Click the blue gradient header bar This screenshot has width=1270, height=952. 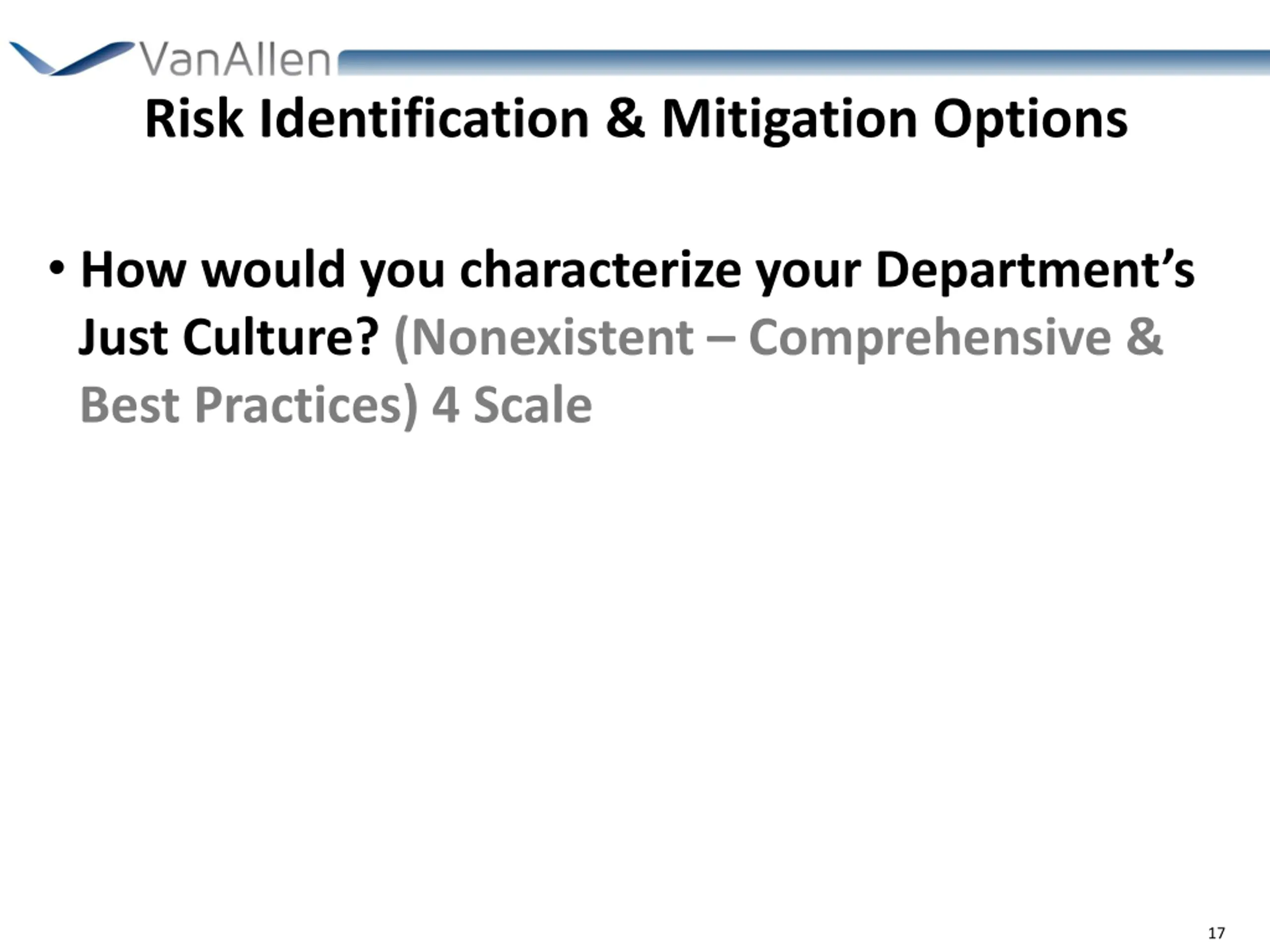coord(803,62)
